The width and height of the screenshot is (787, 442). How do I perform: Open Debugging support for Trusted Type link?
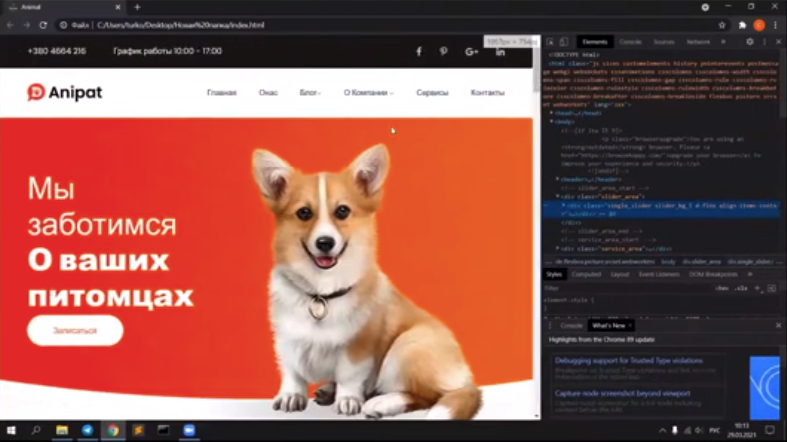coord(628,361)
